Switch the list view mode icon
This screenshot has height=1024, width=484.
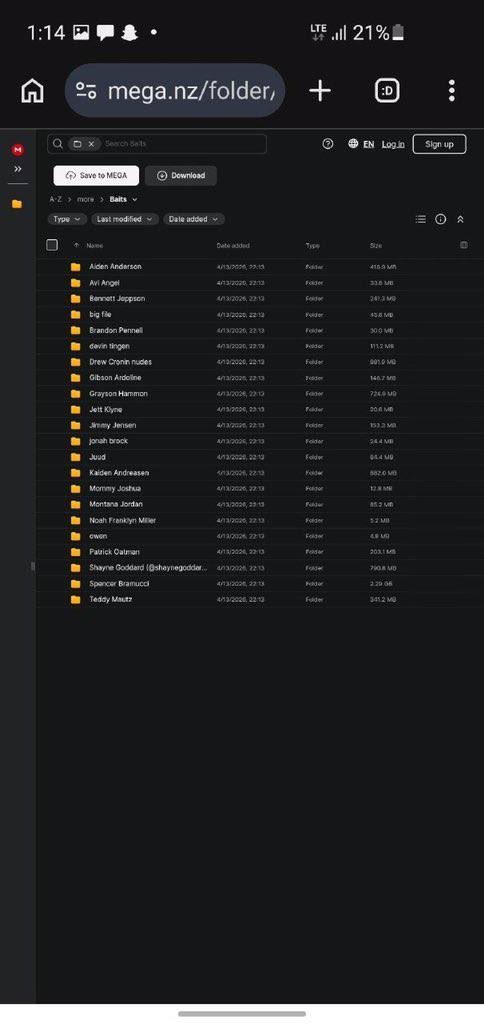click(421, 219)
